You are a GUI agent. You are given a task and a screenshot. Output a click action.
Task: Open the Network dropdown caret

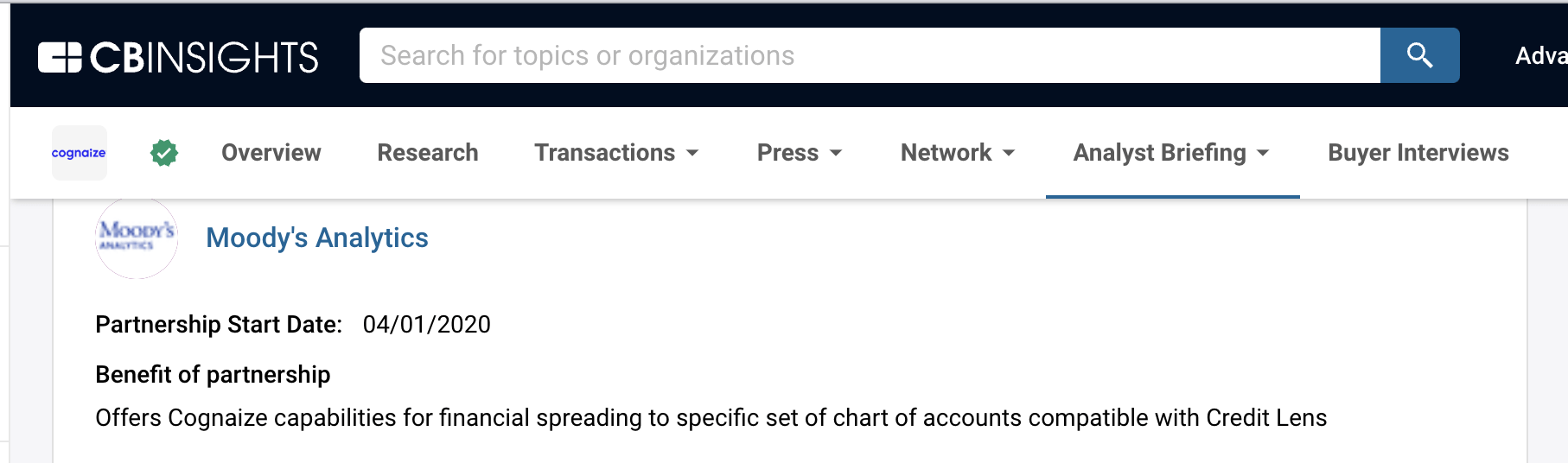(x=1009, y=153)
